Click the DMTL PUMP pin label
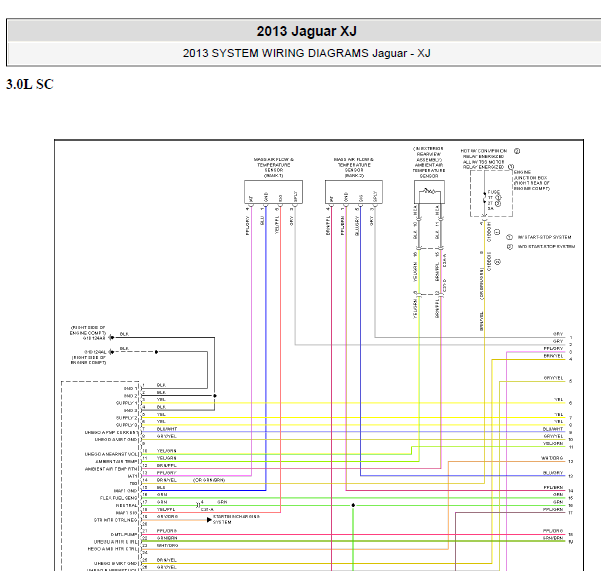 [x=124, y=535]
